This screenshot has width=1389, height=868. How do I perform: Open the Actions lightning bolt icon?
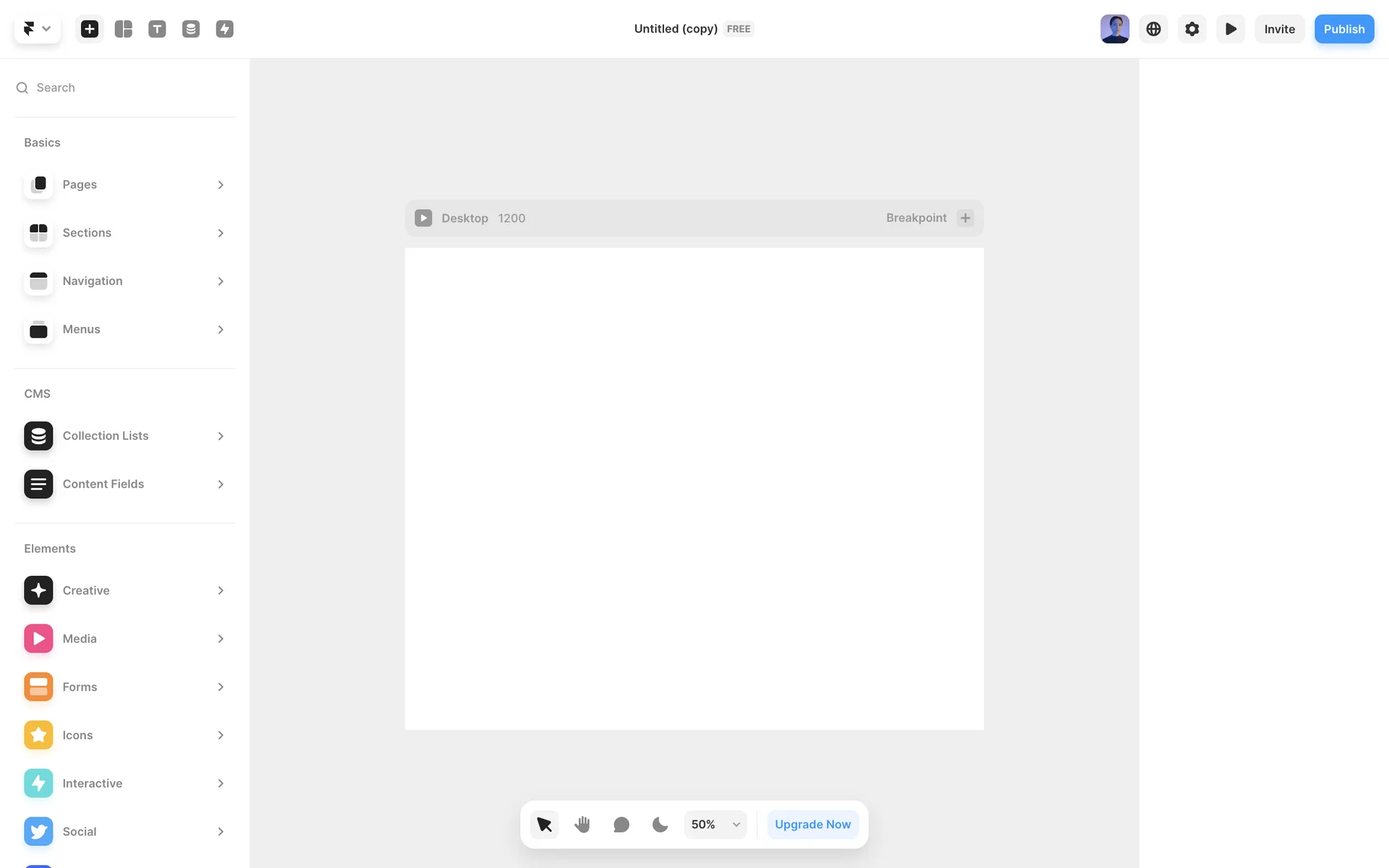pyautogui.click(x=224, y=29)
